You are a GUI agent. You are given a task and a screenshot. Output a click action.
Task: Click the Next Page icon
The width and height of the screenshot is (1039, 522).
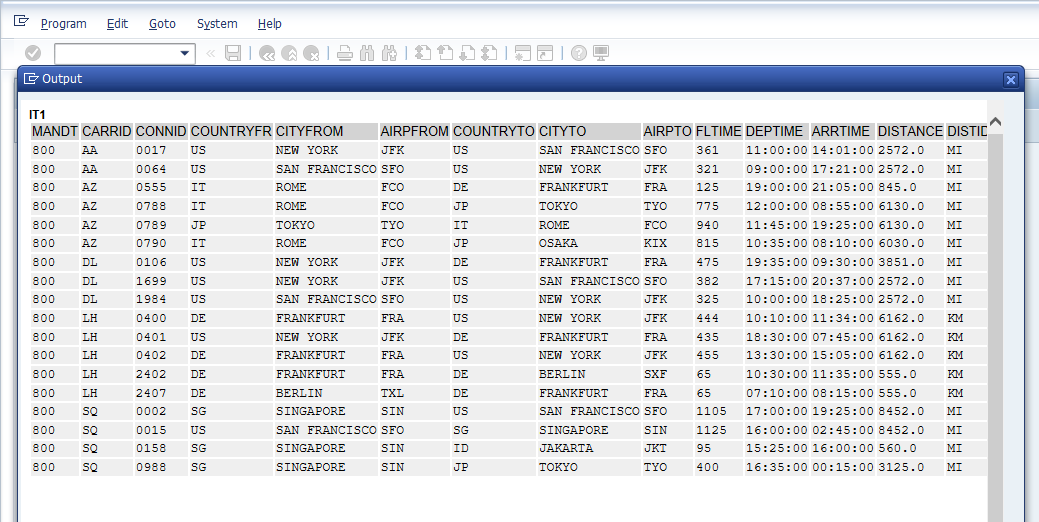tap(467, 53)
